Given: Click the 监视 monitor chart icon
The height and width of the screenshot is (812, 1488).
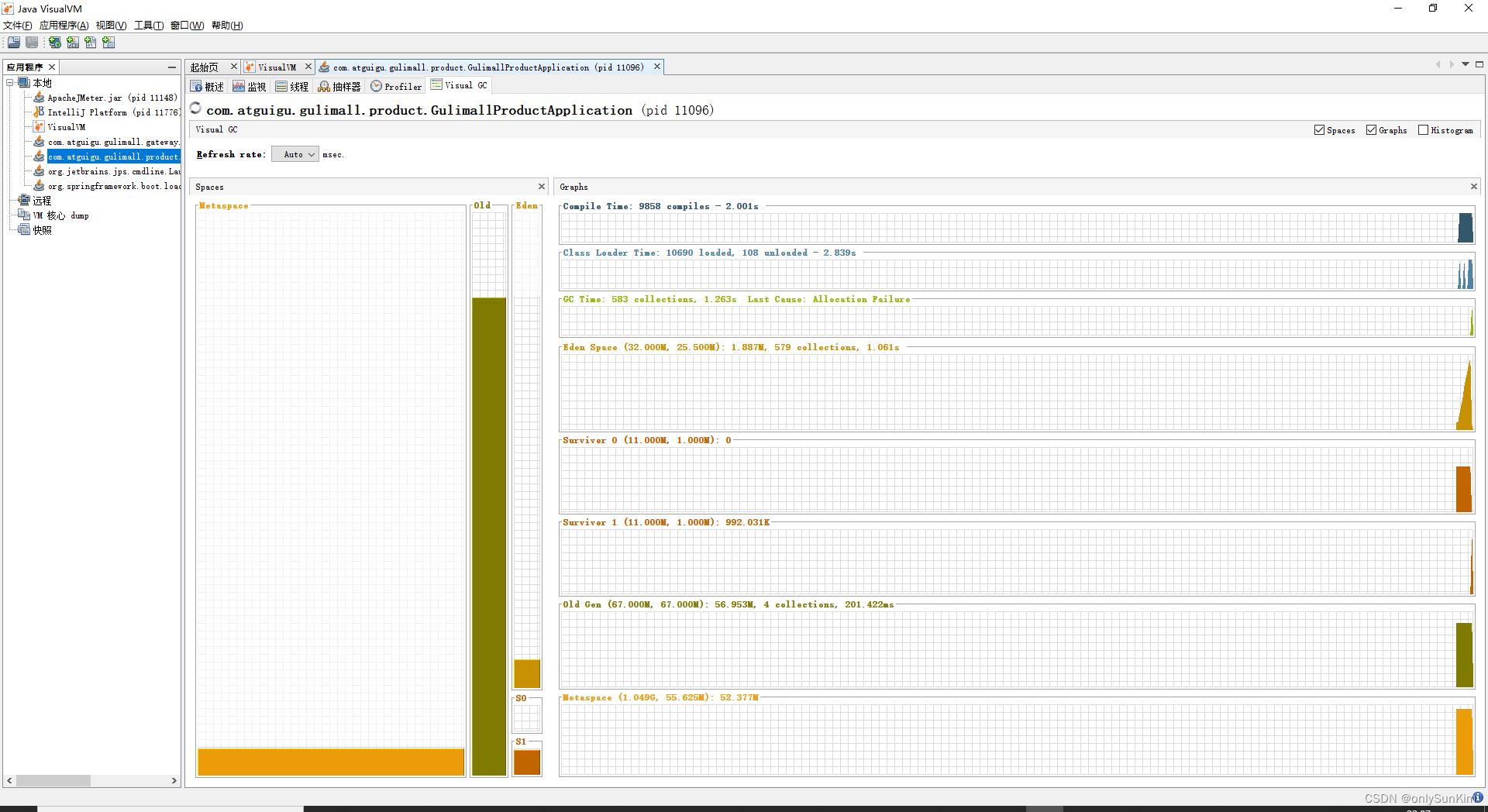Looking at the screenshot, I should click(x=239, y=87).
